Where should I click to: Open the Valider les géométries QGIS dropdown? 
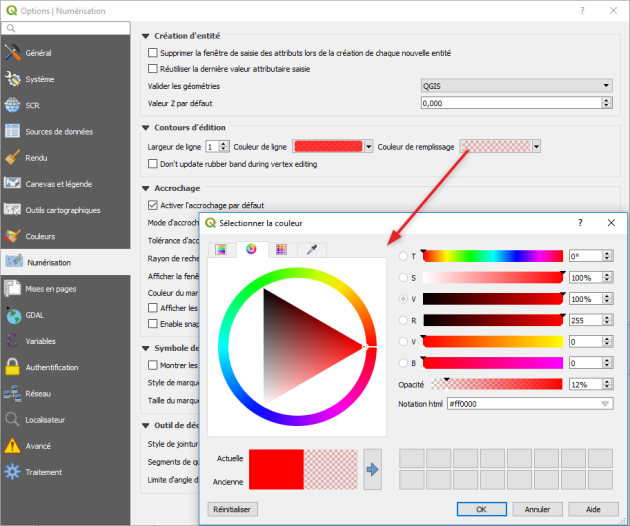click(x=517, y=86)
